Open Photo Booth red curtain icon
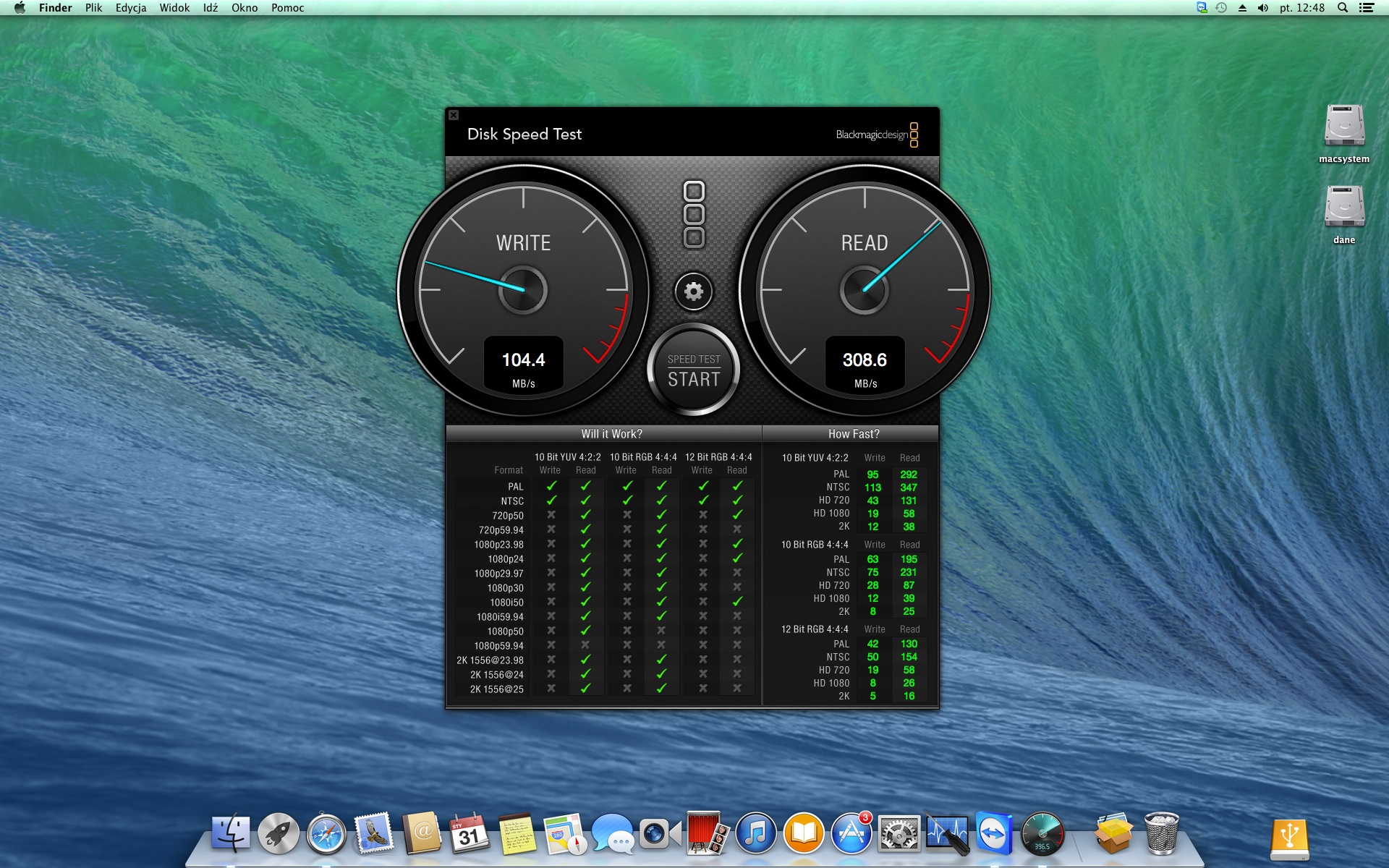Image resolution: width=1389 pixels, height=868 pixels. point(708,833)
